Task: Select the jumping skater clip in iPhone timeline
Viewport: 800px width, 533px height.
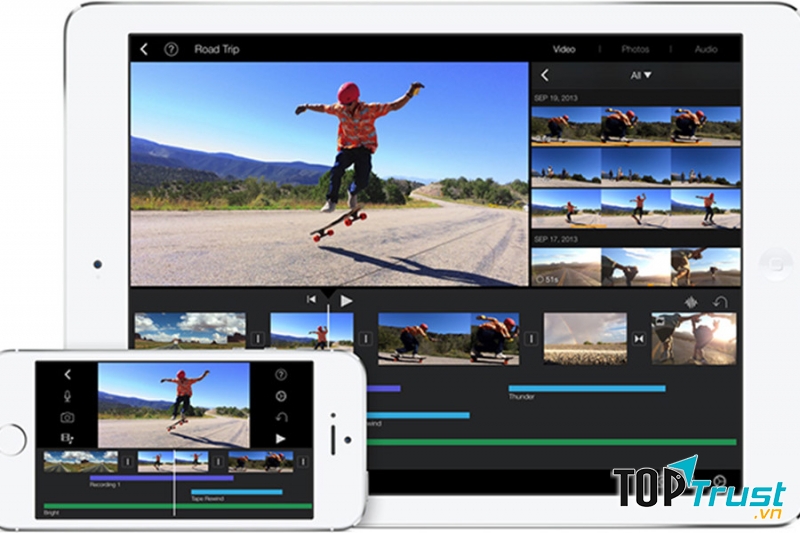Action: [173, 462]
